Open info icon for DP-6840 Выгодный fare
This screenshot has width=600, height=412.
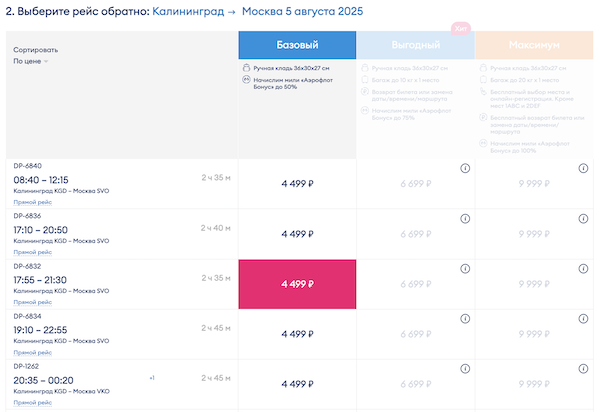465,169
